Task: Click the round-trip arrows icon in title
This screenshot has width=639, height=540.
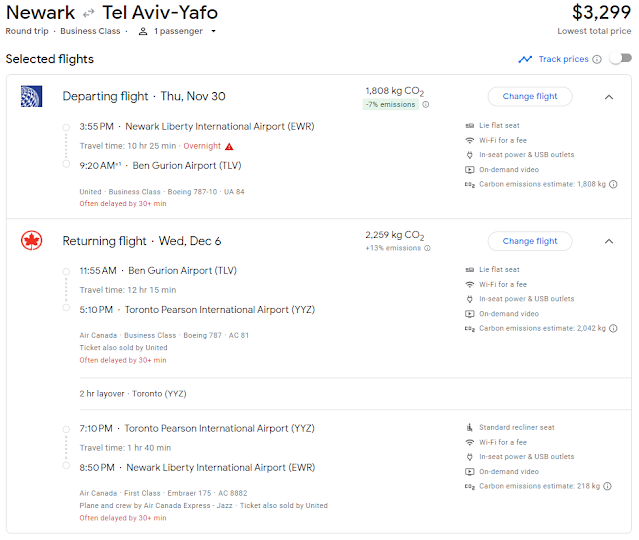Action: coord(88,14)
